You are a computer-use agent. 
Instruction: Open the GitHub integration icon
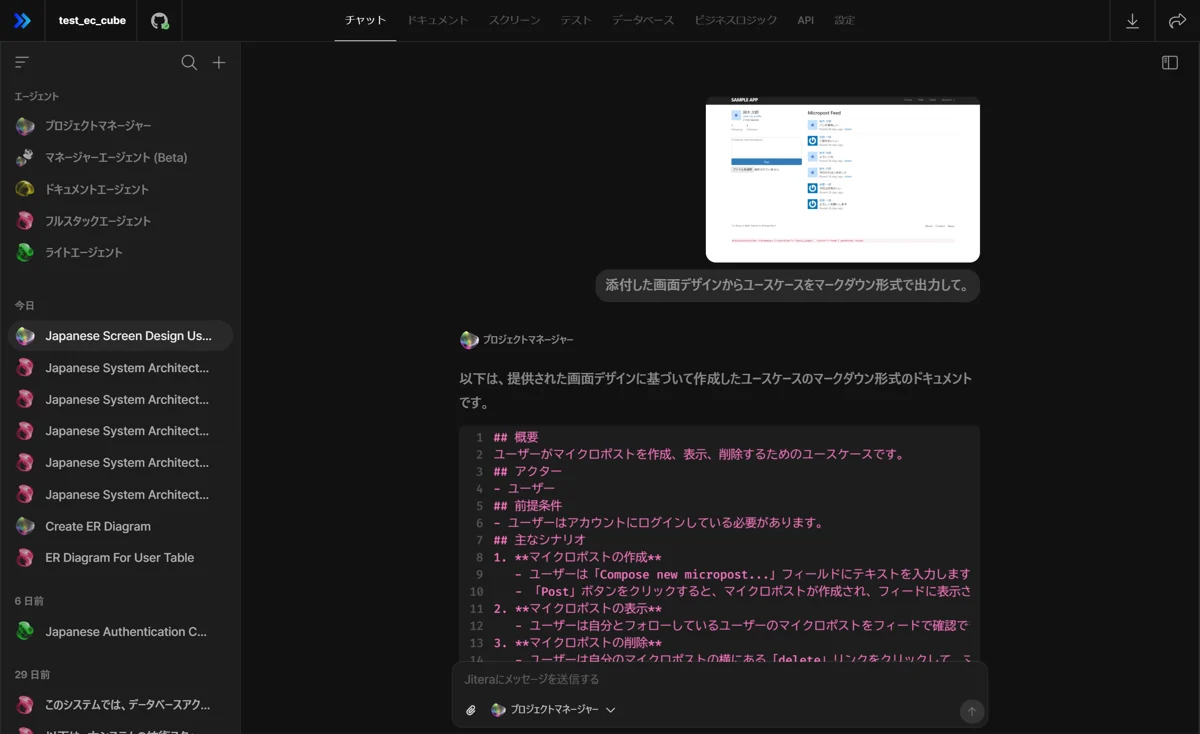[160, 20]
